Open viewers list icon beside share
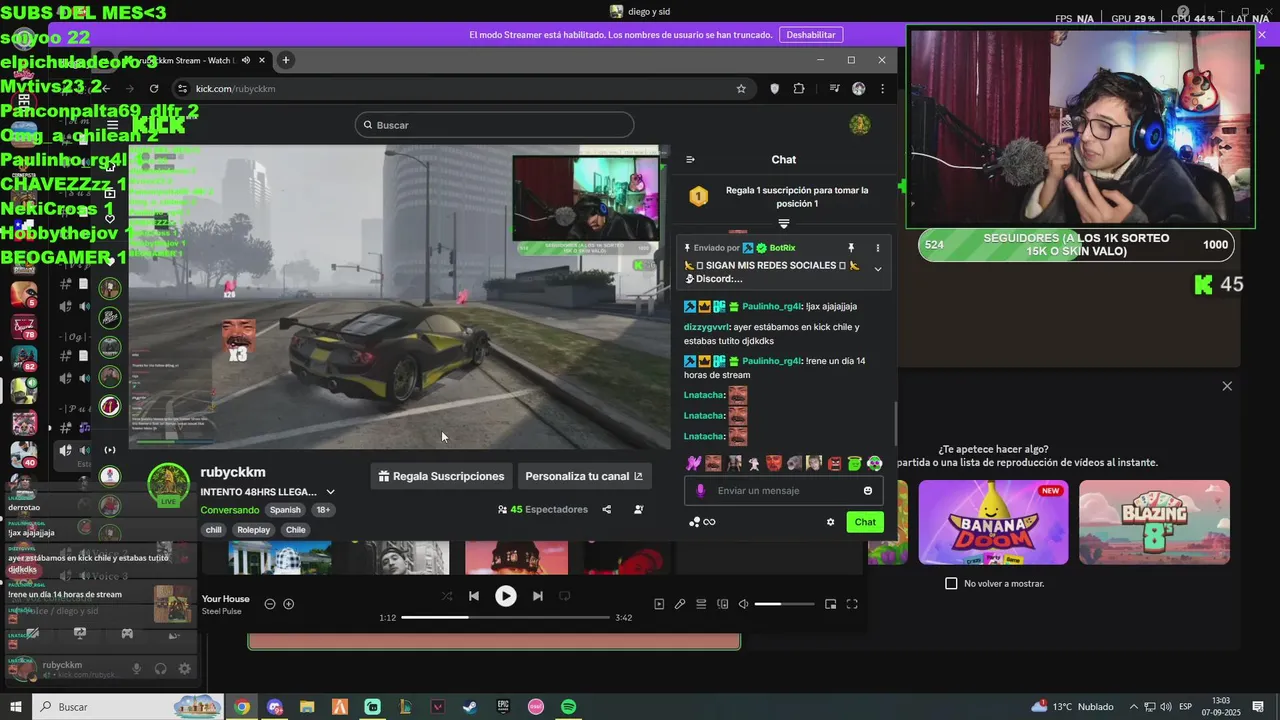The height and width of the screenshot is (720, 1280). [x=638, y=509]
